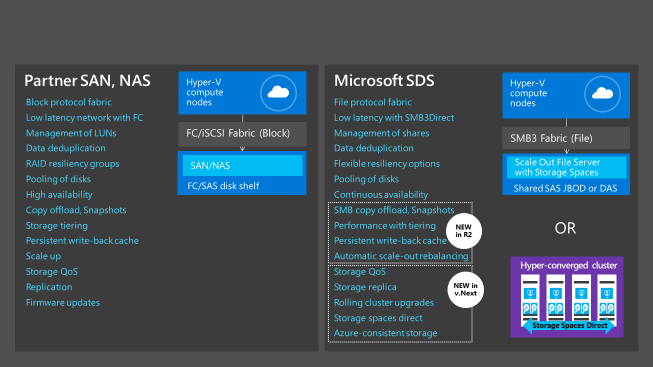Image resolution: width=653 pixels, height=367 pixels.
Task: Click File protocol fabric
Action: pyautogui.click(x=373, y=102)
